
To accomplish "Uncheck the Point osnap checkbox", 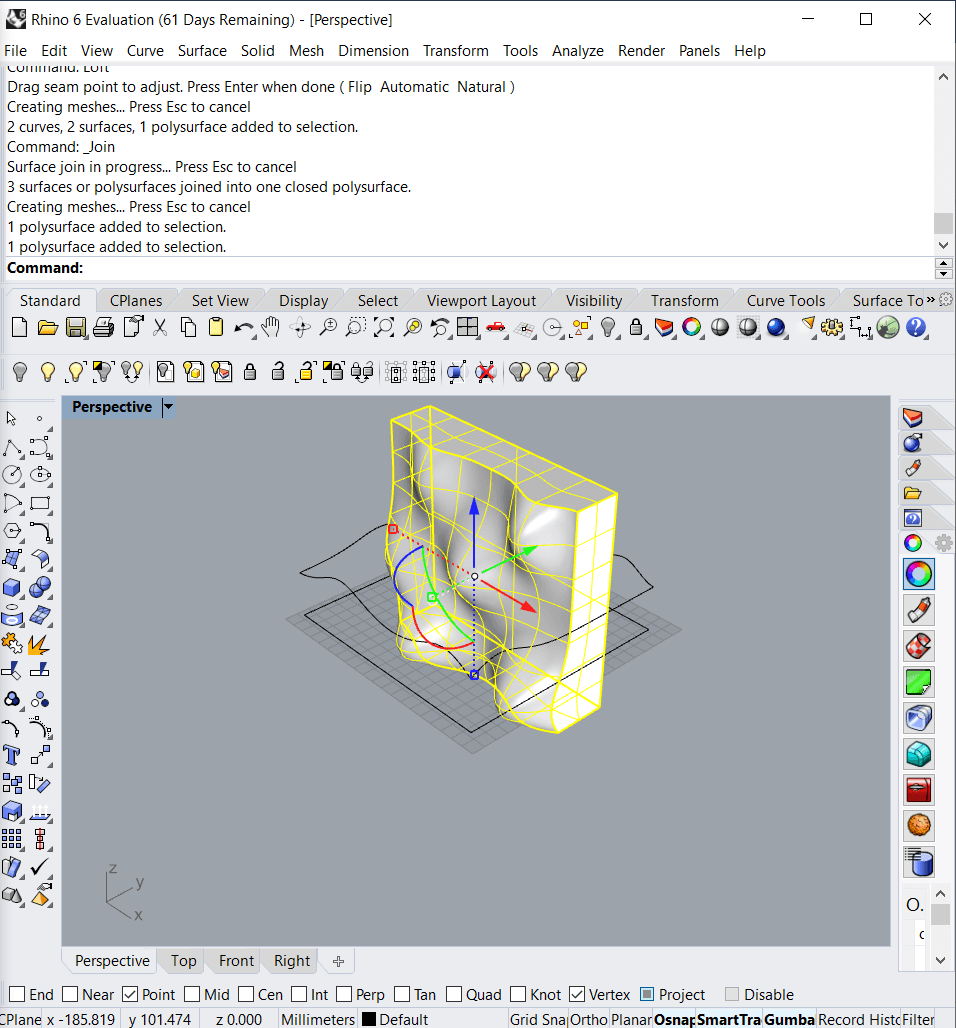I will coord(130,994).
